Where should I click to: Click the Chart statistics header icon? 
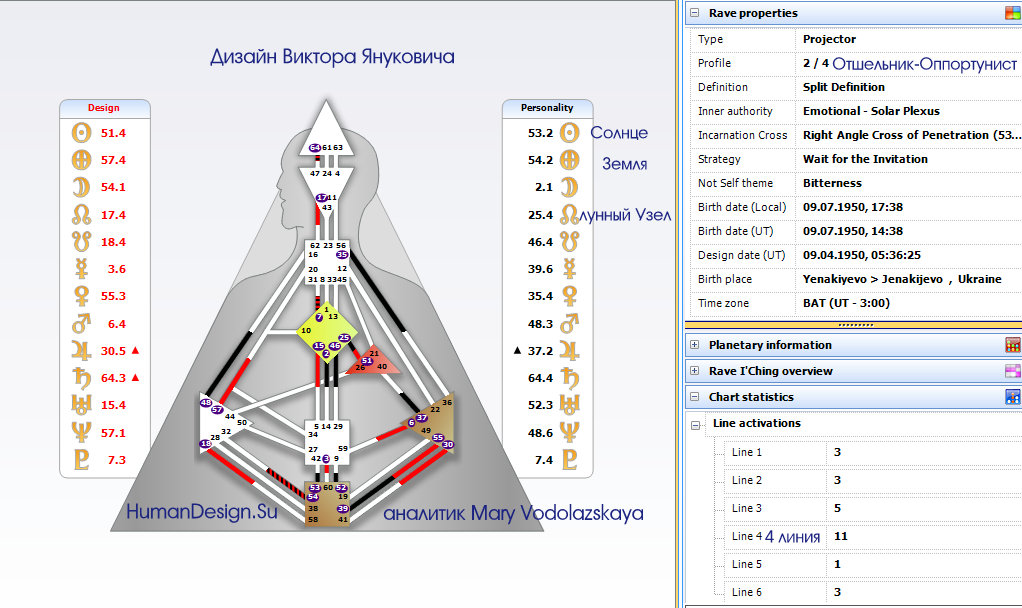click(x=1012, y=397)
